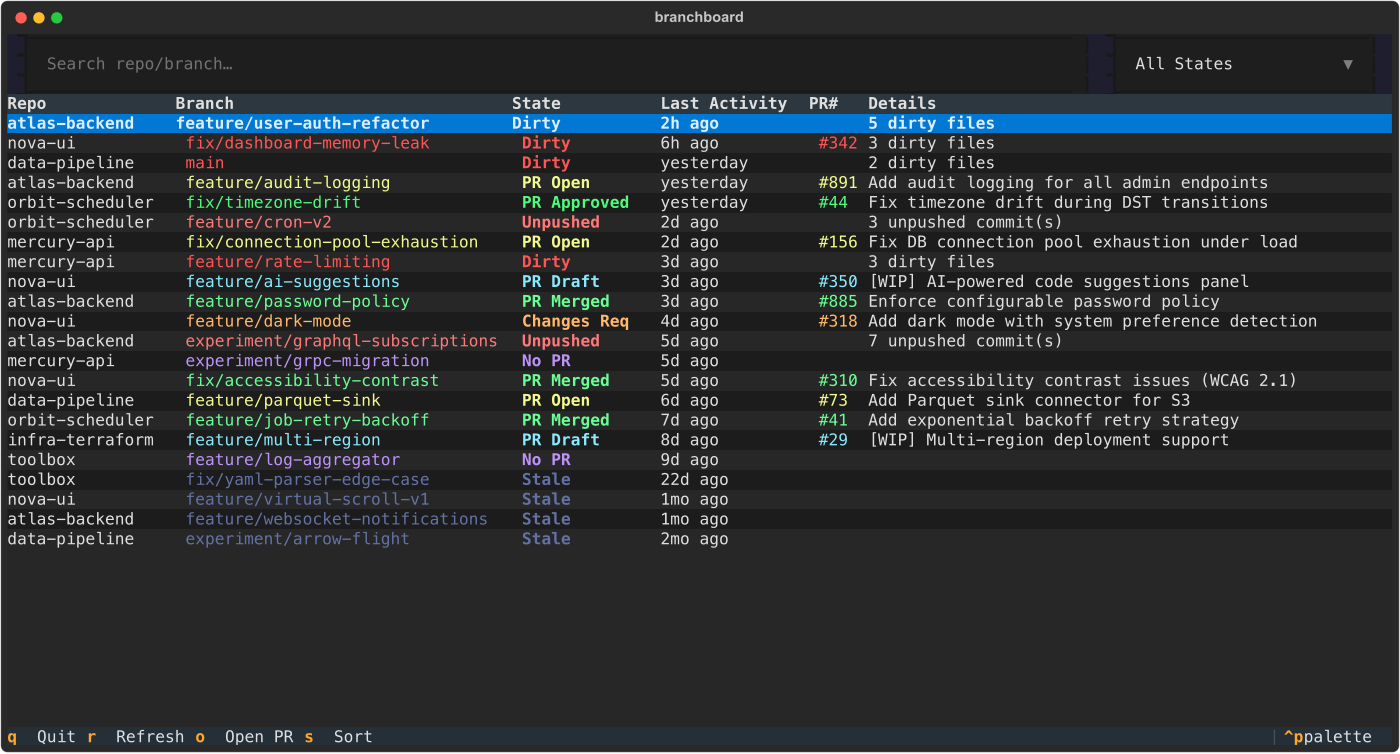Click the Search repo/branch input field
Viewport: 1400px width, 754px height.
pyautogui.click(x=556, y=64)
